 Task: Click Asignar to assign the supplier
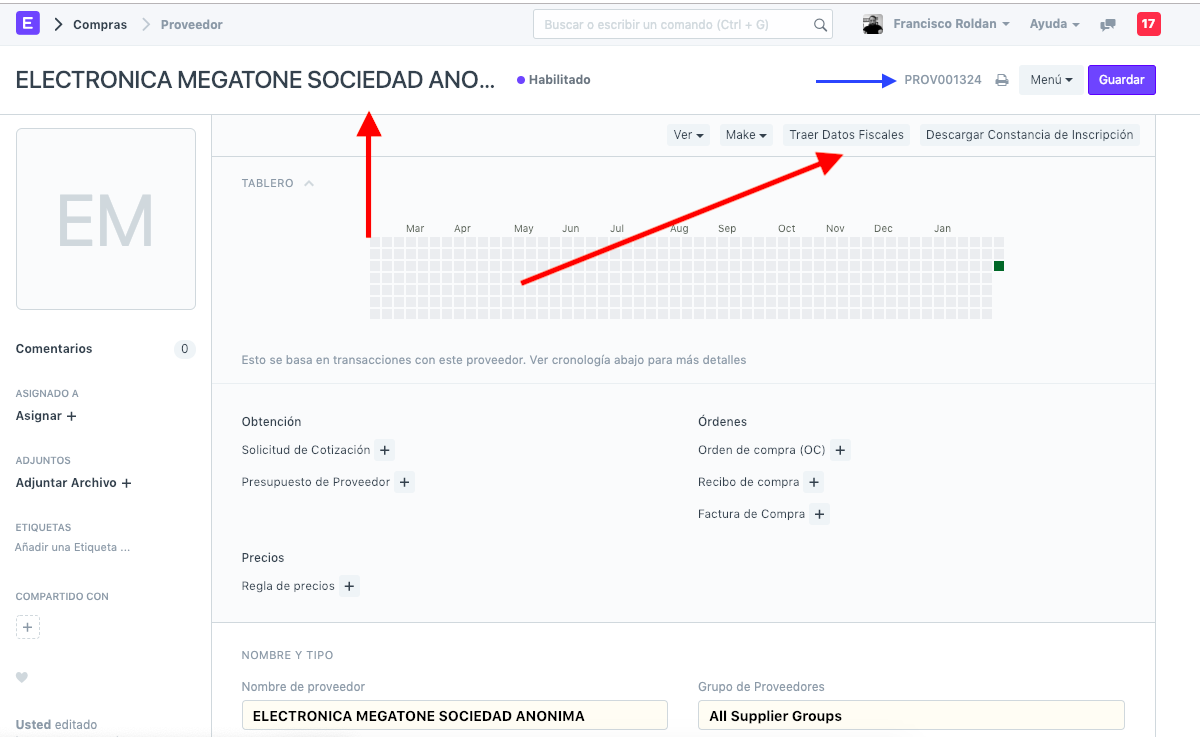pyautogui.click(x=46, y=416)
